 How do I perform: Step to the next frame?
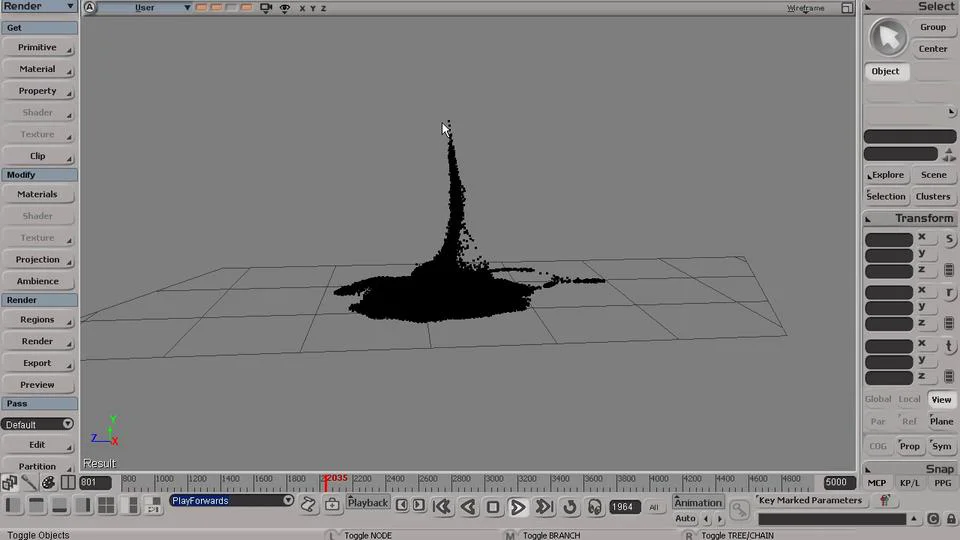tap(419, 505)
